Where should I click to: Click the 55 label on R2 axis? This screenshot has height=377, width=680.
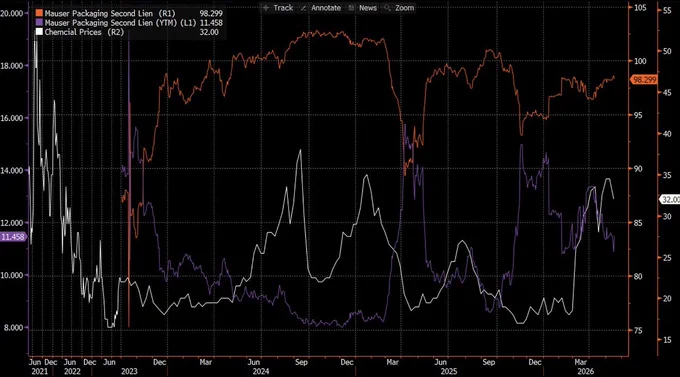[667, 11]
